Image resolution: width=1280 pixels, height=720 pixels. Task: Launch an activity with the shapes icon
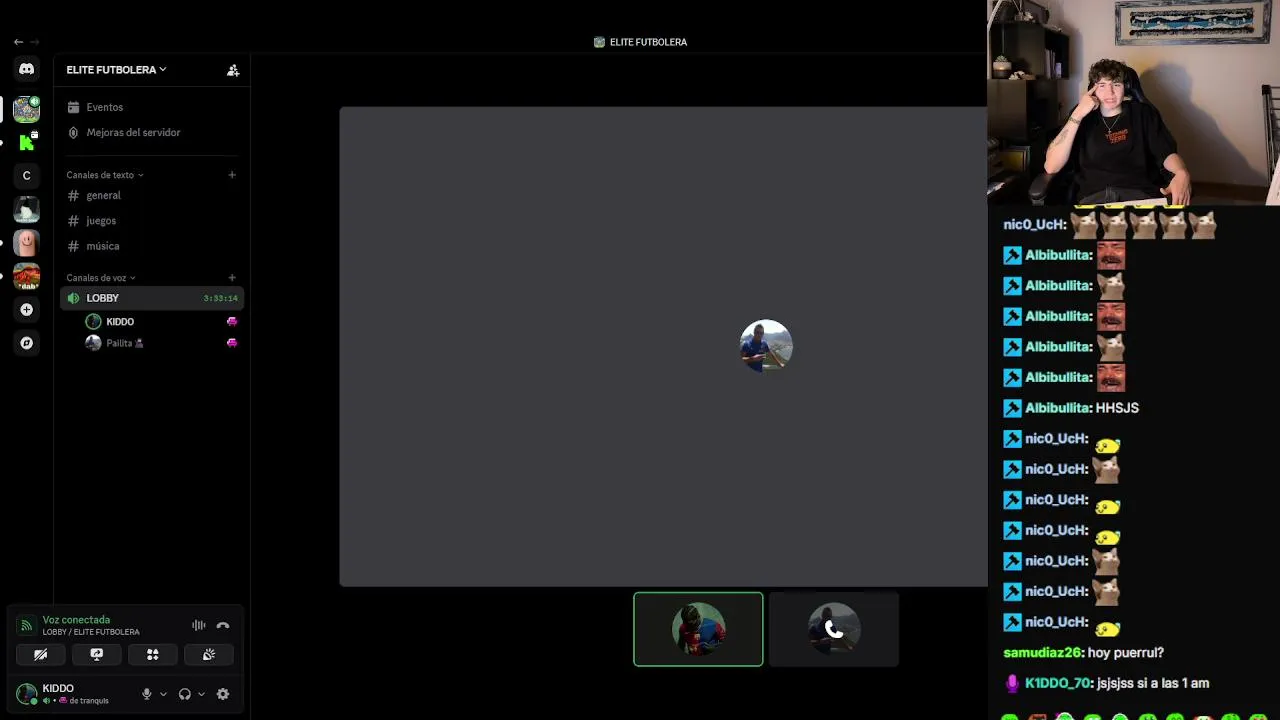point(153,655)
